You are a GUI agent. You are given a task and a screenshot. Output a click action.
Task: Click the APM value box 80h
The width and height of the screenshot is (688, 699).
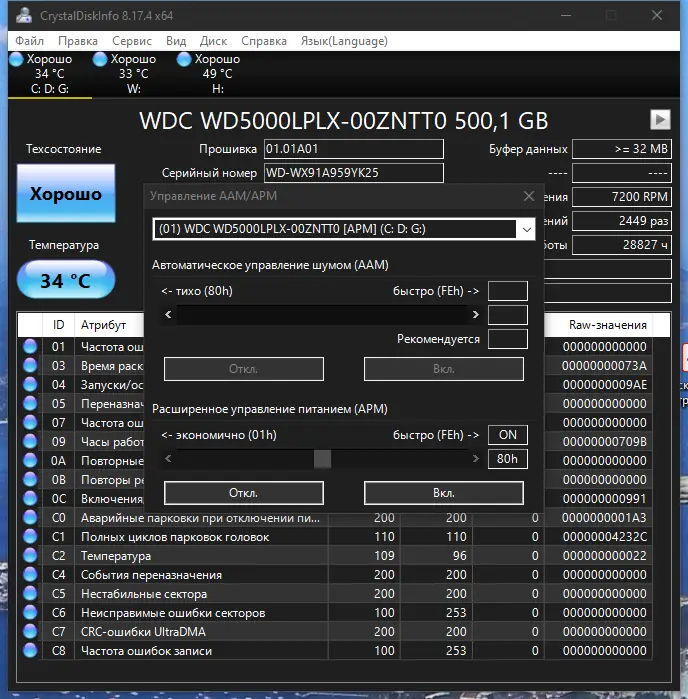(508, 459)
